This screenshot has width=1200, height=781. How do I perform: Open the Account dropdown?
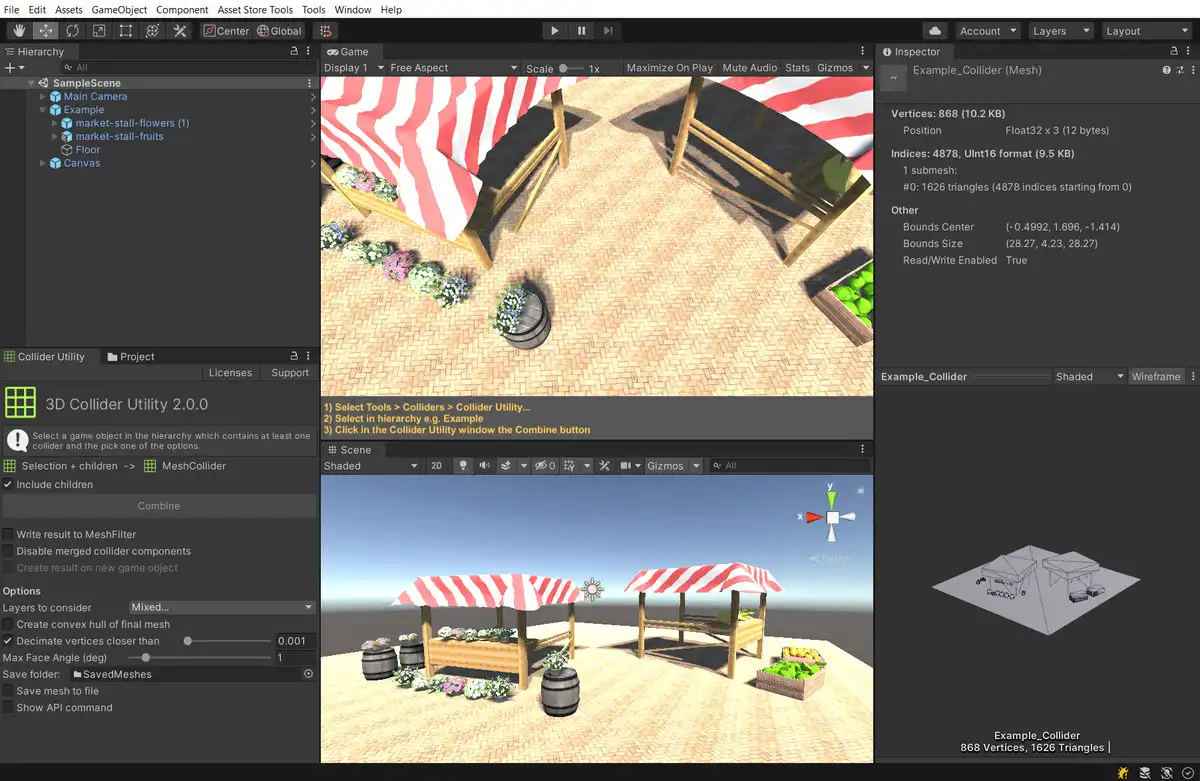tap(988, 31)
